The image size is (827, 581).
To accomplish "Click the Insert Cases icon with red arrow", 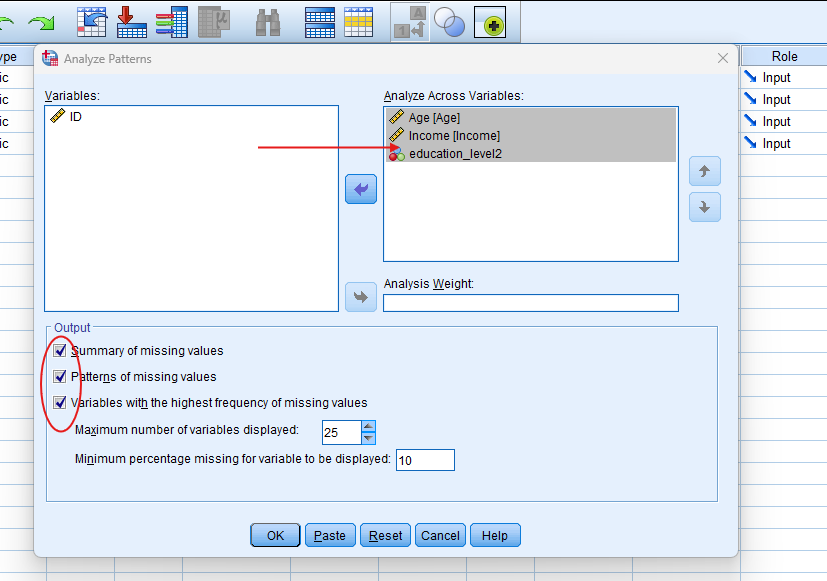I will (x=131, y=21).
